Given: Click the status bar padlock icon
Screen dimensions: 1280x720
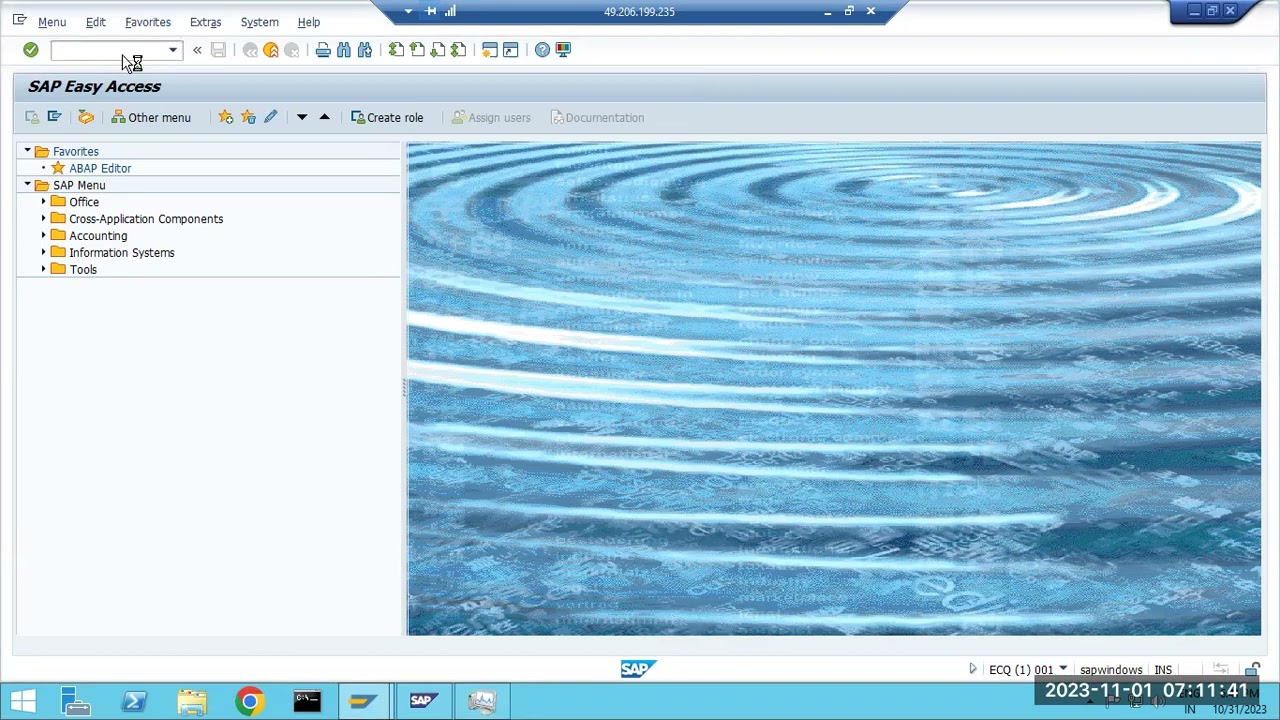Looking at the screenshot, I should pos(1252,670).
